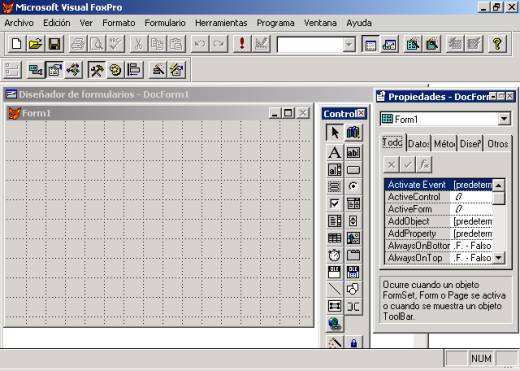Click the properties list scroll down arrow
Screen dimensions: 520x371
point(499,258)
